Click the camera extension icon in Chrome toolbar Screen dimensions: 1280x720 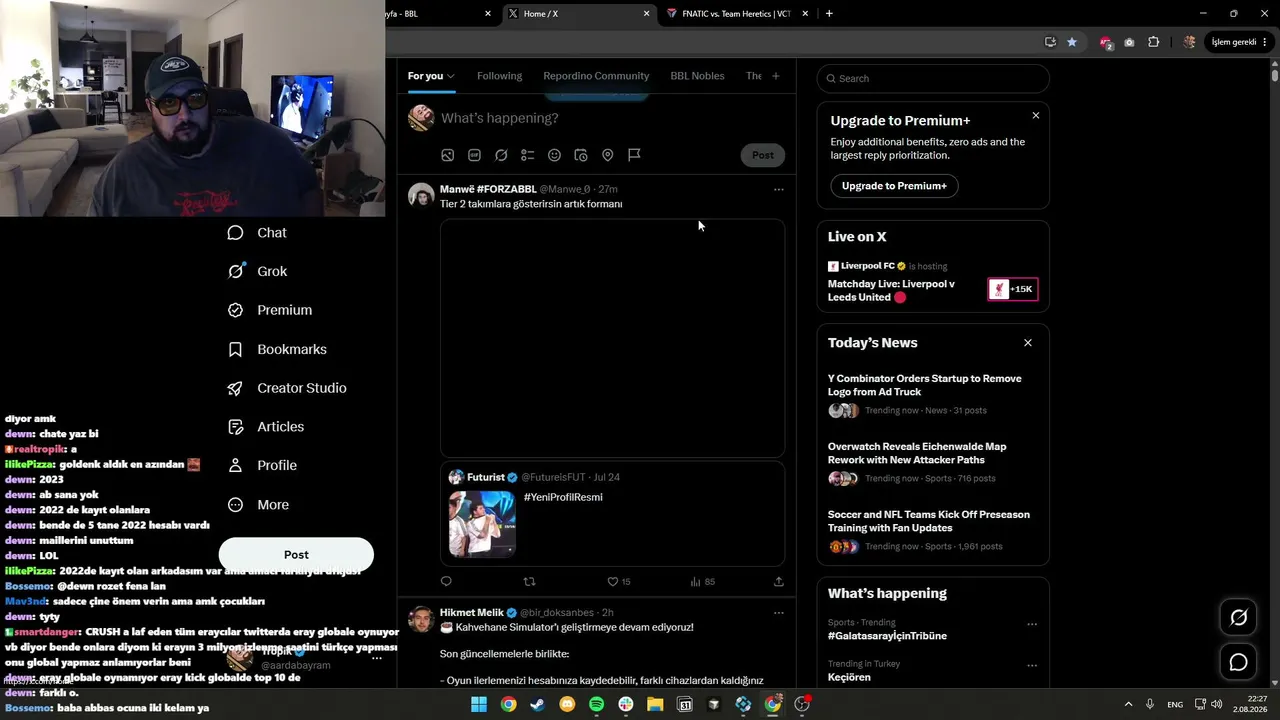[1129, 42]
